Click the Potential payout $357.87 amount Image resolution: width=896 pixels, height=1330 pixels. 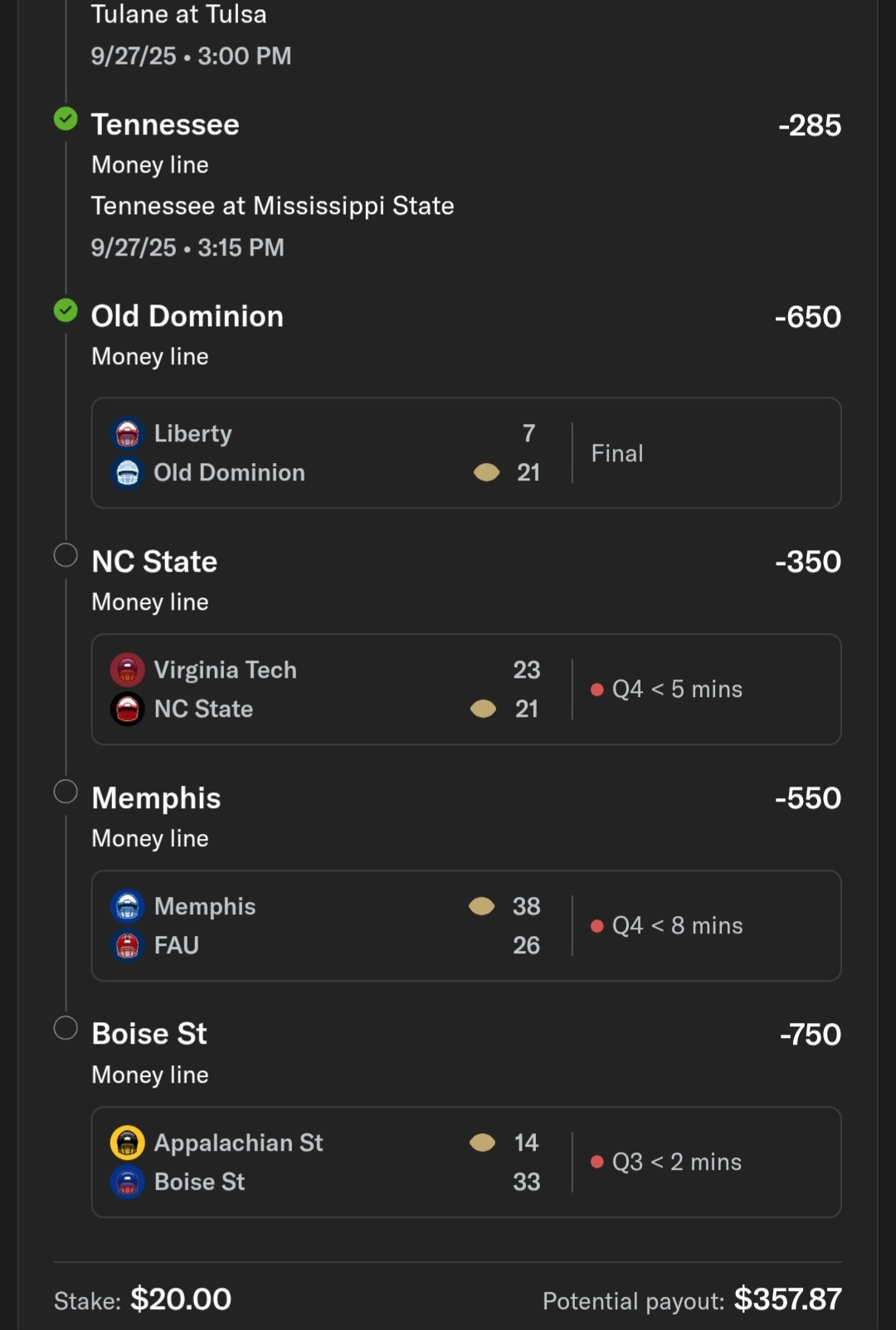coord(786,1299)
